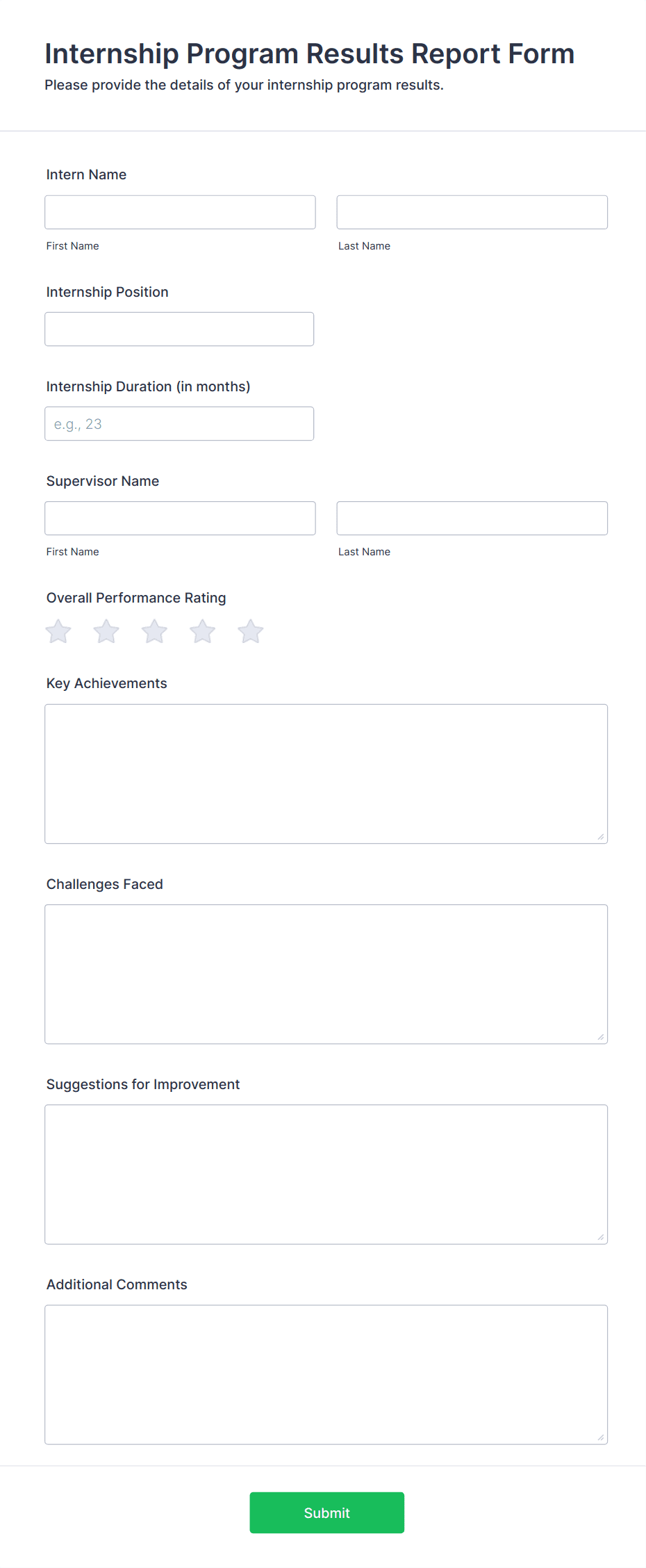Screen dimensions: 646x1568
Task: Select the Challenges Faced text area
Action: click(326, 974)
